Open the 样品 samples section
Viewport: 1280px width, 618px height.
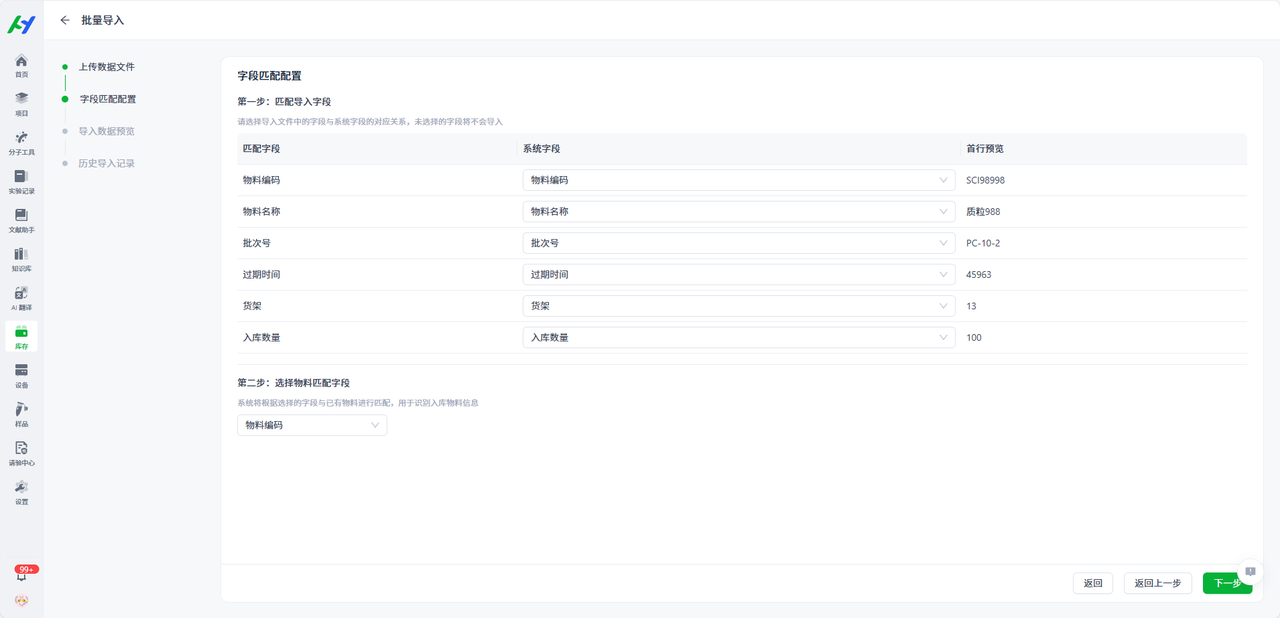pyautogui.click(x=21, y=415)
